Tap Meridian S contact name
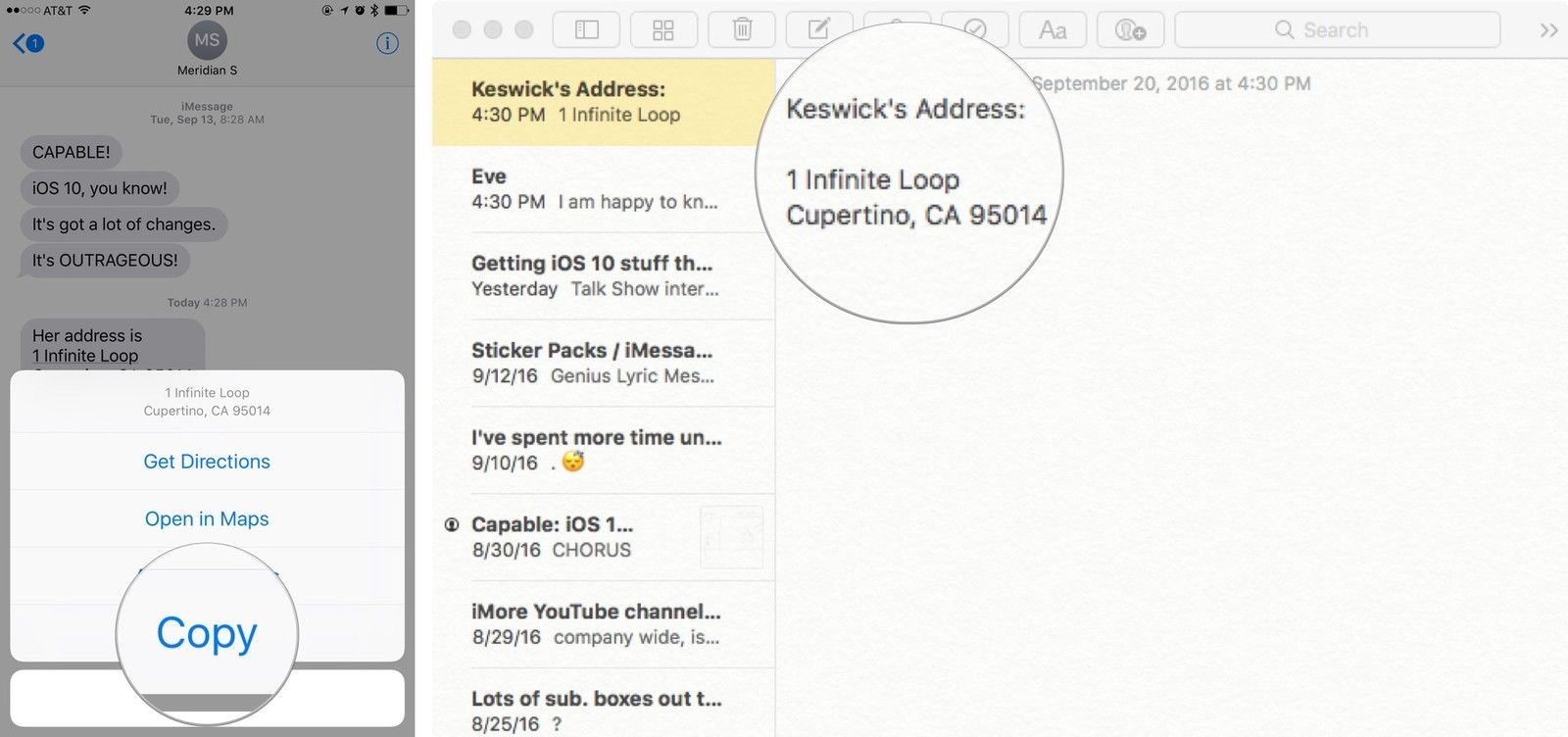Image resolution: width=1568 pixels, height=737 pixels. (207, 71)
